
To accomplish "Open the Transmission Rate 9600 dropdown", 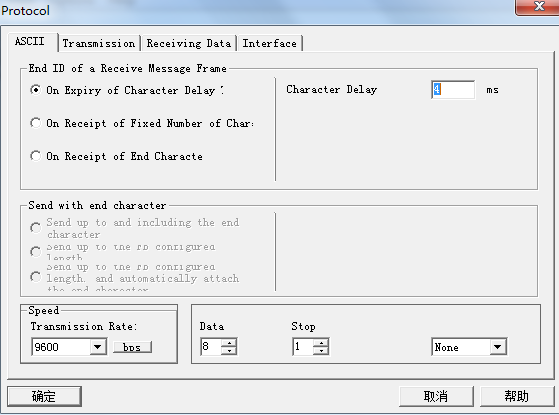I will pos(98,347).
